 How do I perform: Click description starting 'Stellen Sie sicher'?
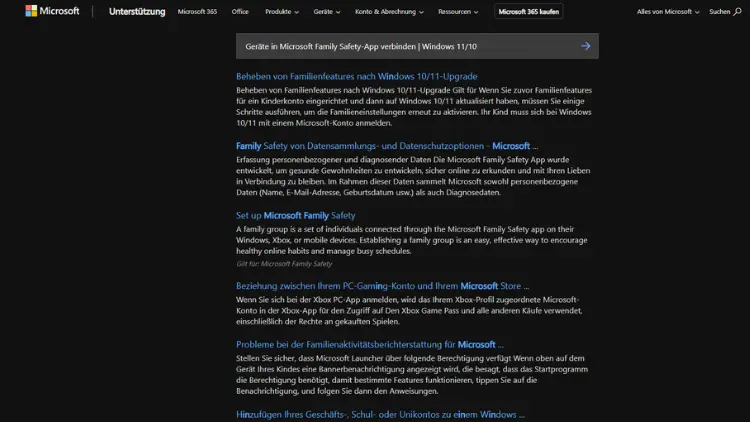(412, 375)
